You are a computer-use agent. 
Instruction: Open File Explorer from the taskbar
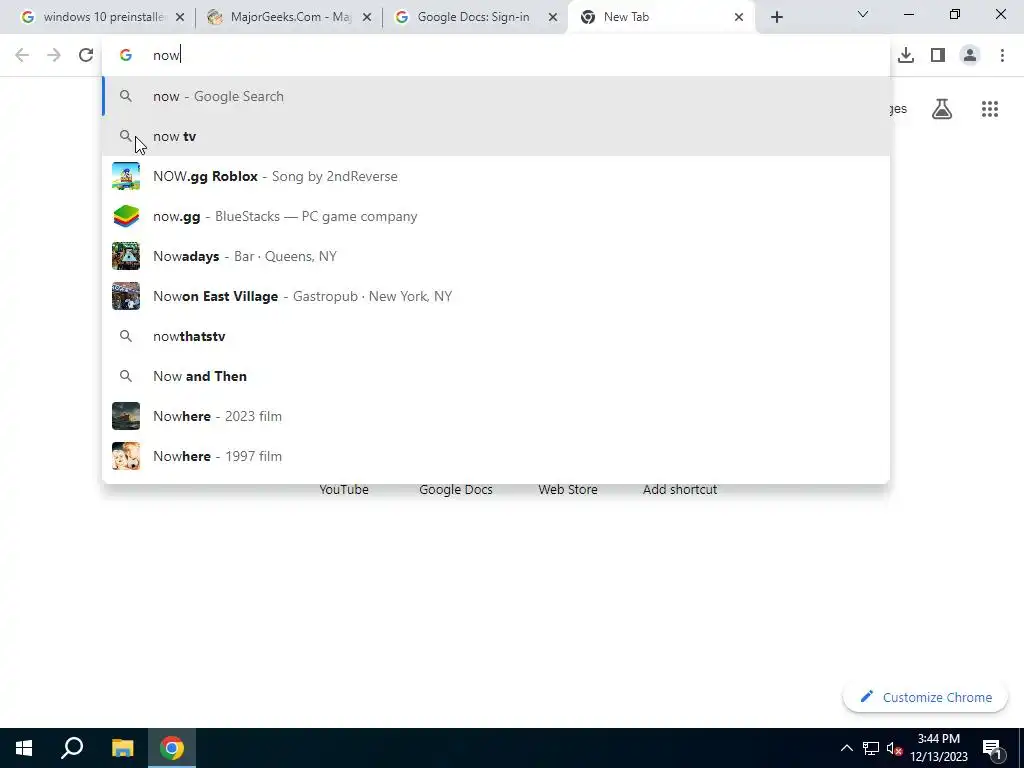point(122,748)
